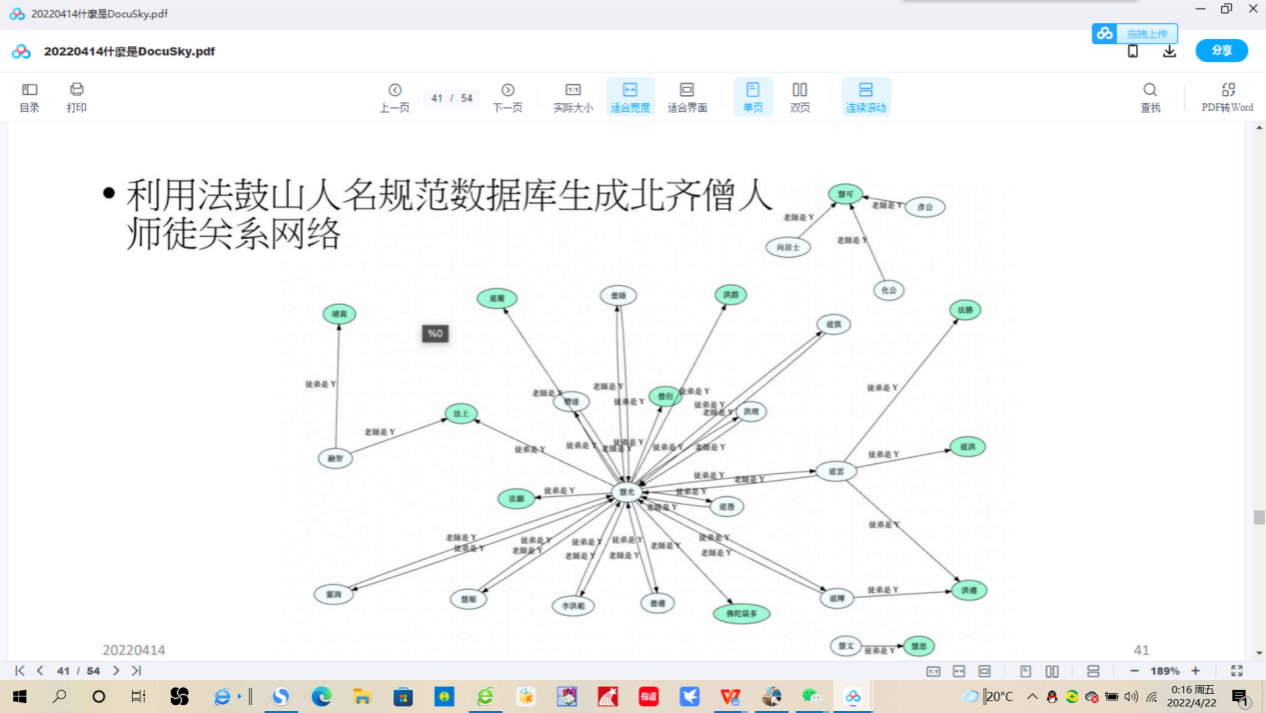Viewport: 1266px width, 713px height.
Task: Click the download icon beside 分享
Action: point(1169,51)
